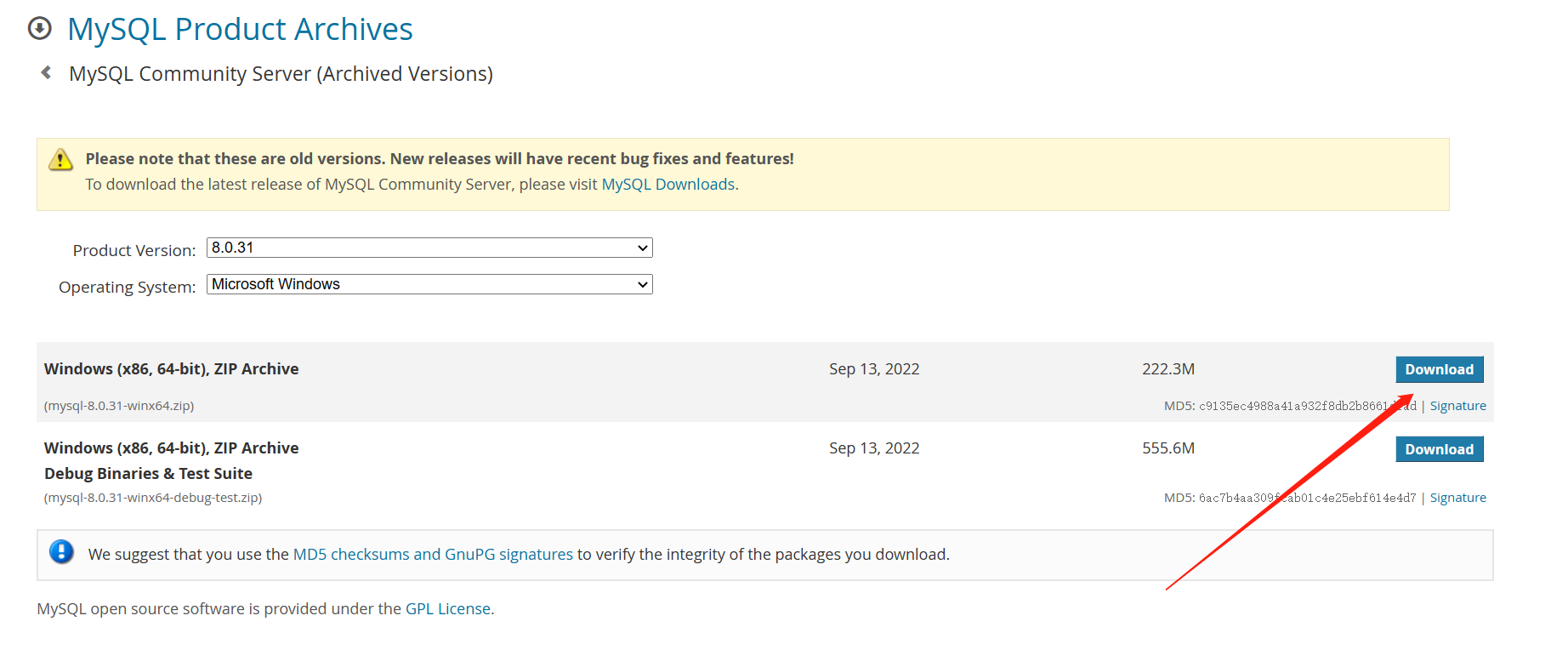Click the download circle icon beside MySQL Product Archives
Image resolution: width=1568 pixels, height=650 pixels.
39,29
